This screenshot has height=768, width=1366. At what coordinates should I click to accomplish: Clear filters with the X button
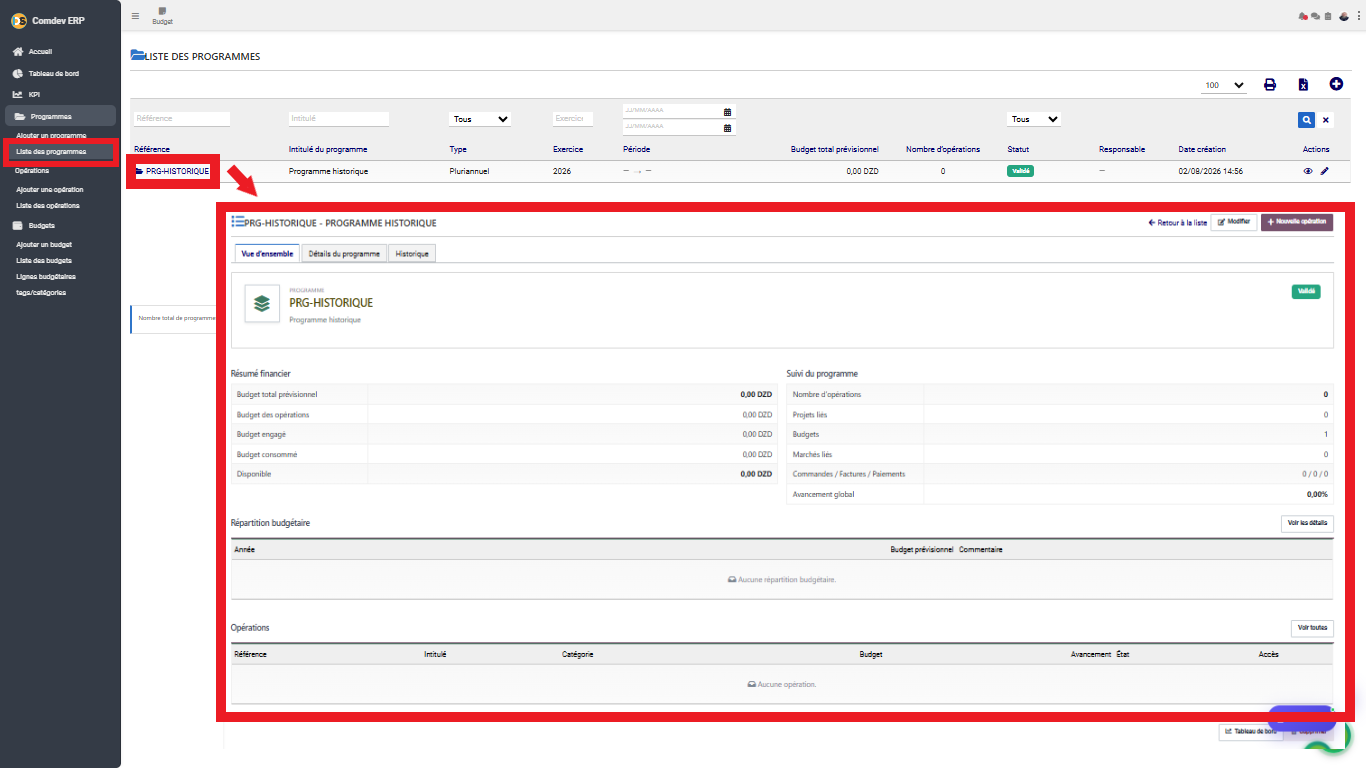pos(1326,120)
